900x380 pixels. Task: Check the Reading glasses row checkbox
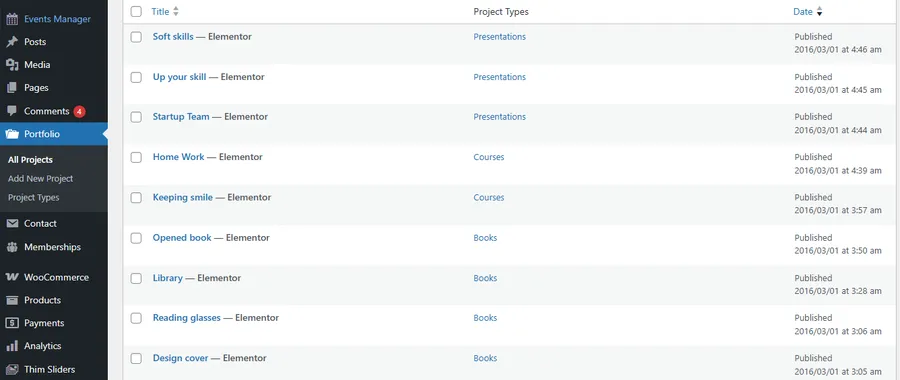(x=136, y=318)
